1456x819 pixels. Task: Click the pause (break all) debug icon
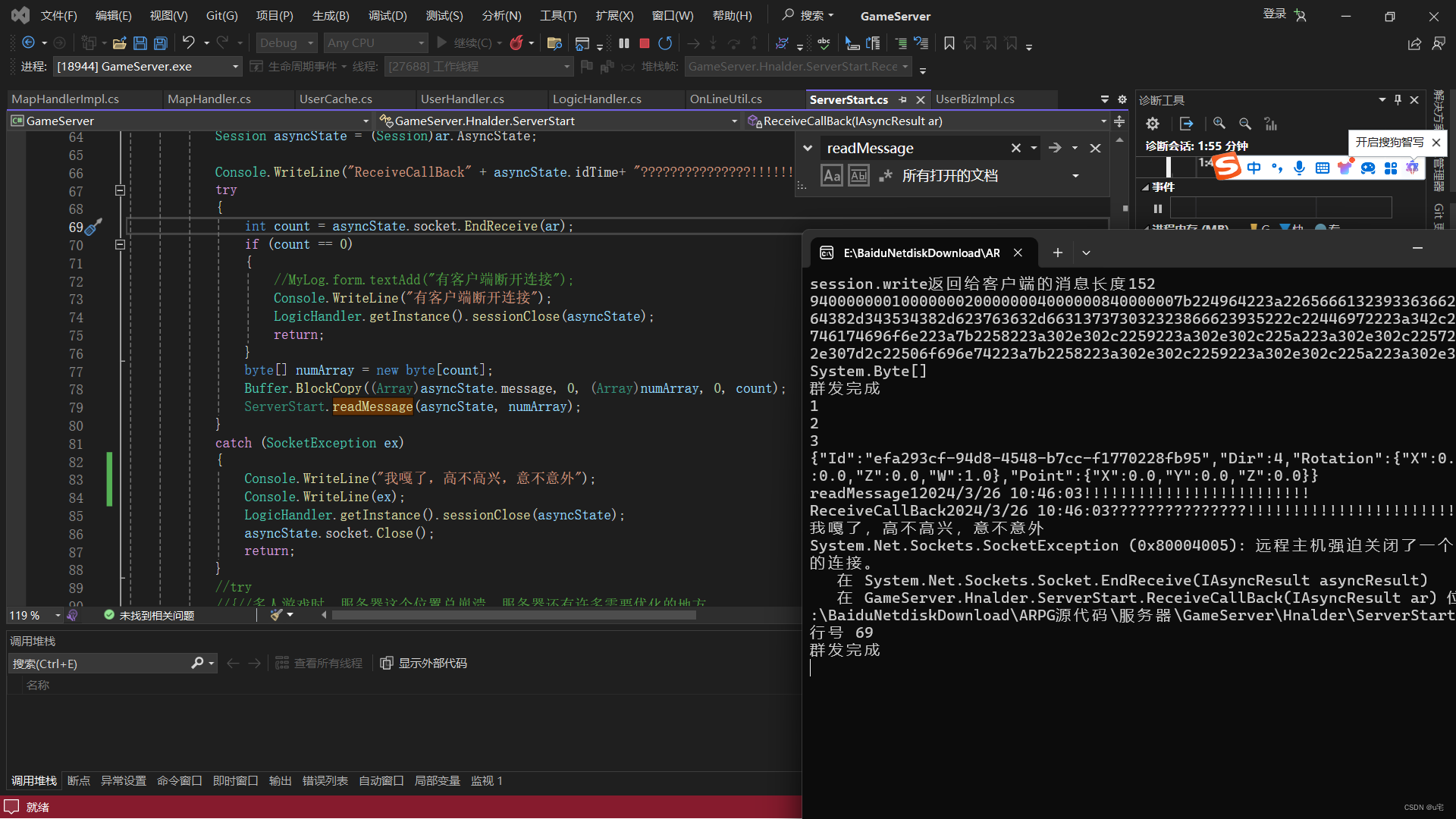click(625, 43)
